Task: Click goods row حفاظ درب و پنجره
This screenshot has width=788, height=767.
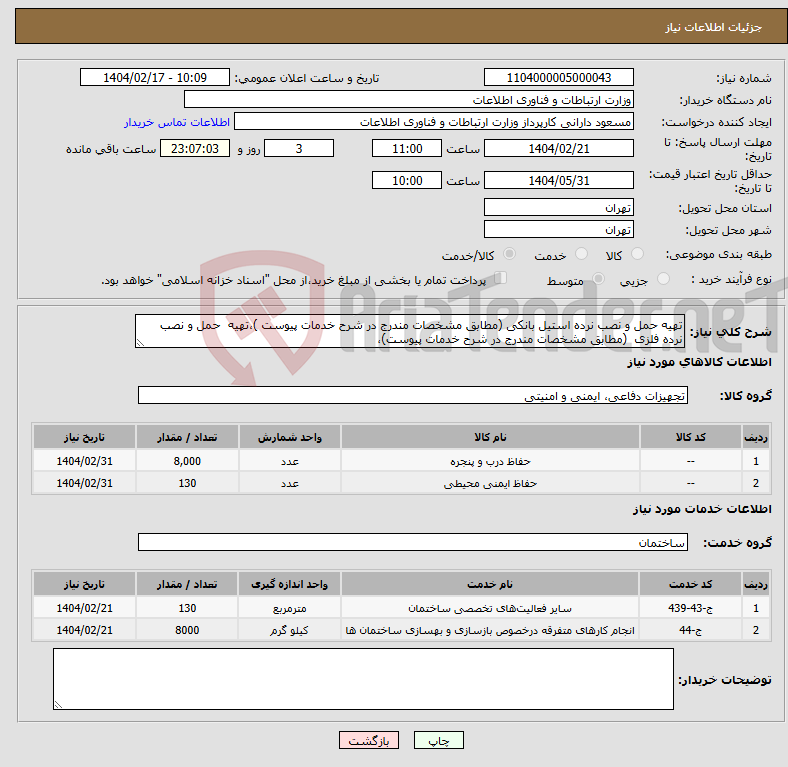Action: click(x=401, y=461)
